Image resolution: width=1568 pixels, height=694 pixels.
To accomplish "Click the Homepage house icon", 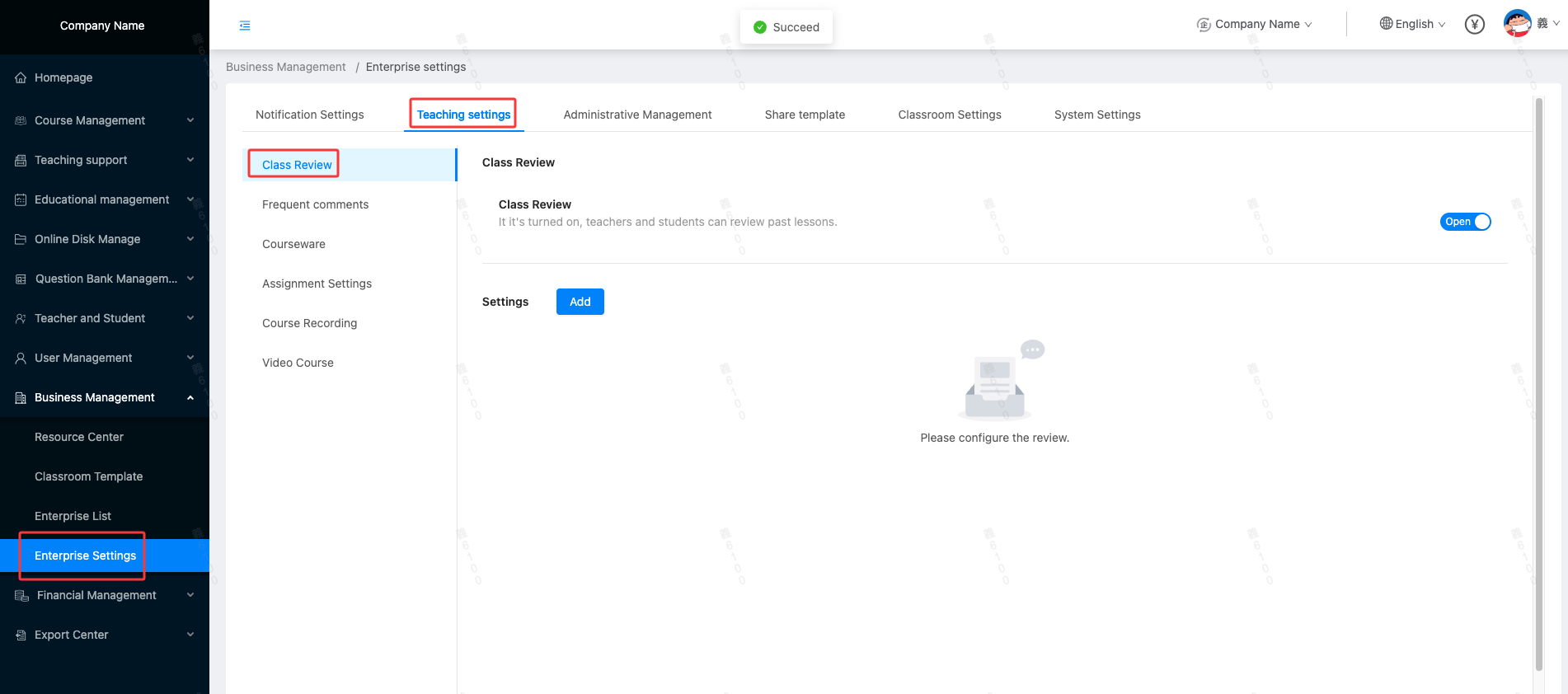I will pyautogui.click(x=21, y=78).
